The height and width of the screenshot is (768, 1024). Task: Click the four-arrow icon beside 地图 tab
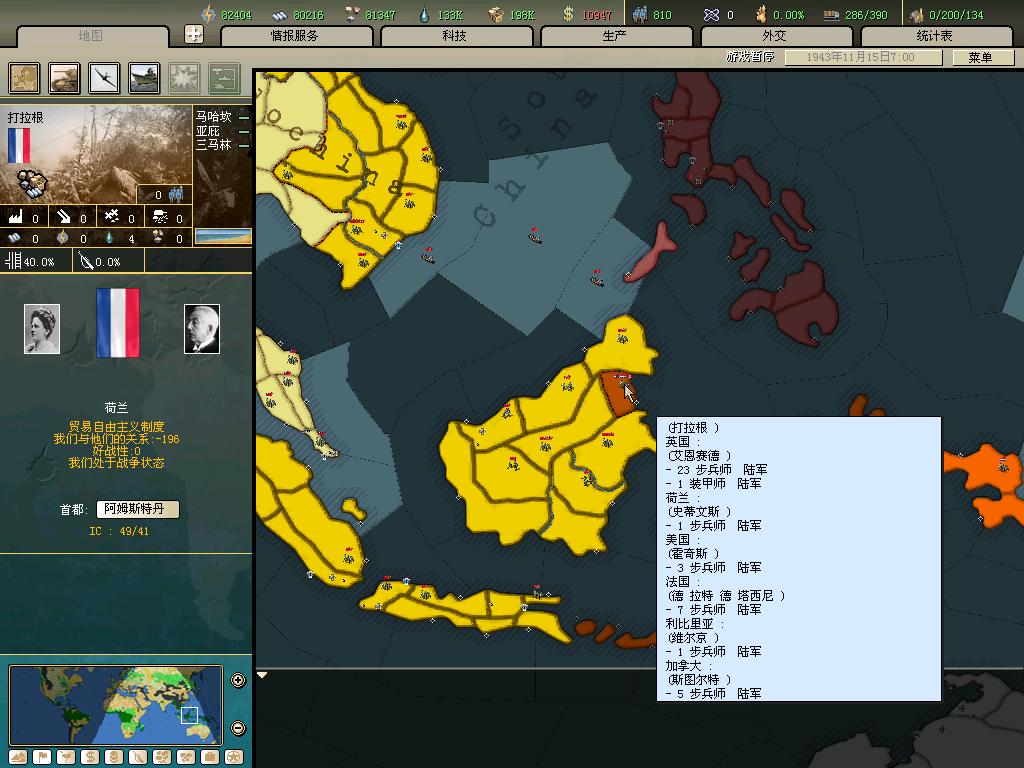click(x=194, y=34)
